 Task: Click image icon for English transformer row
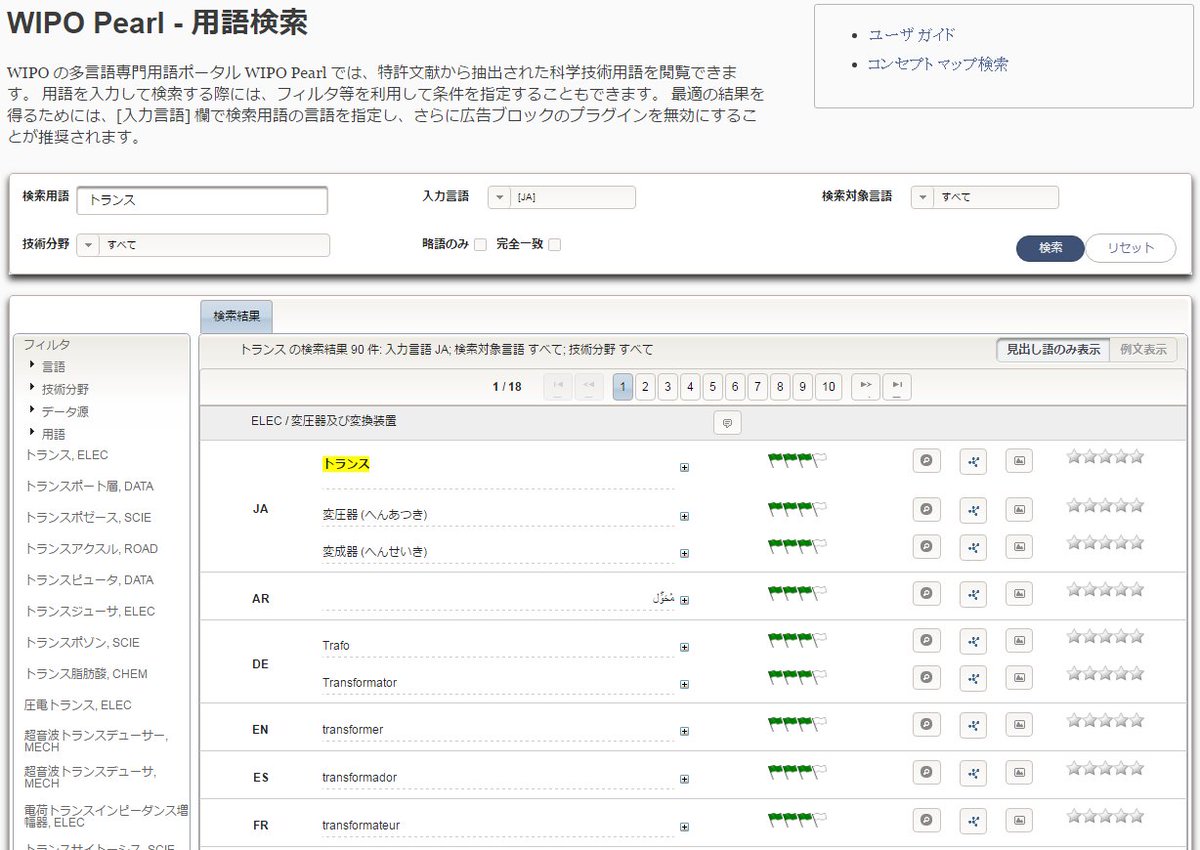click(1019, 725)
